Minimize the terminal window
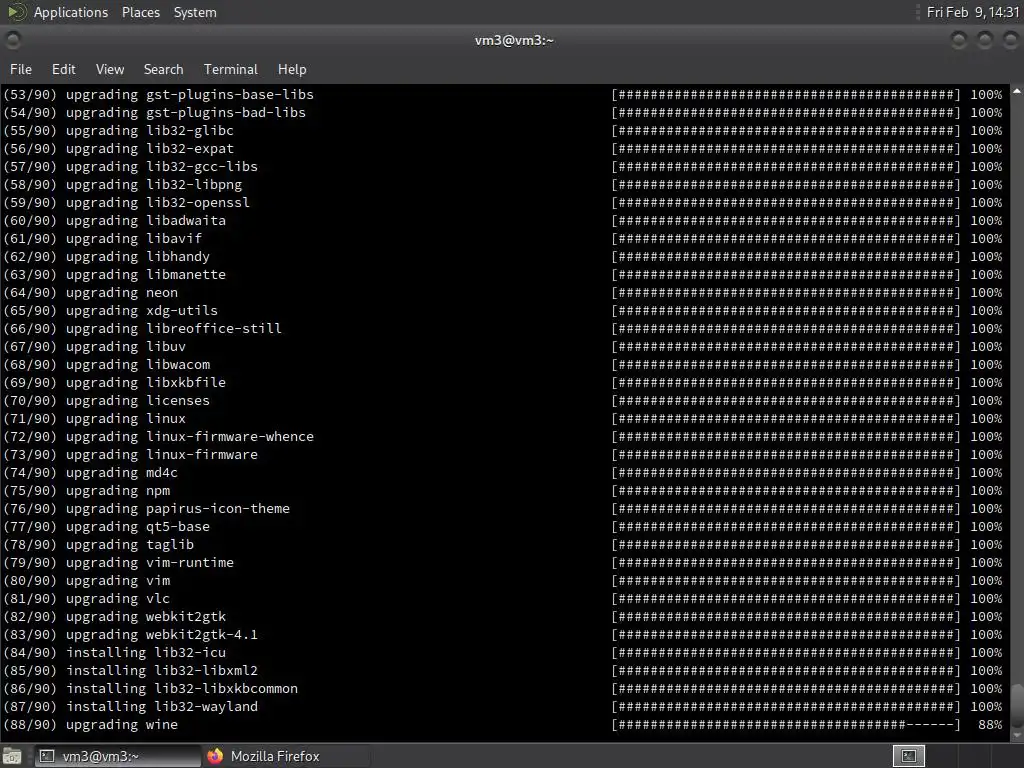 (959, 40)
